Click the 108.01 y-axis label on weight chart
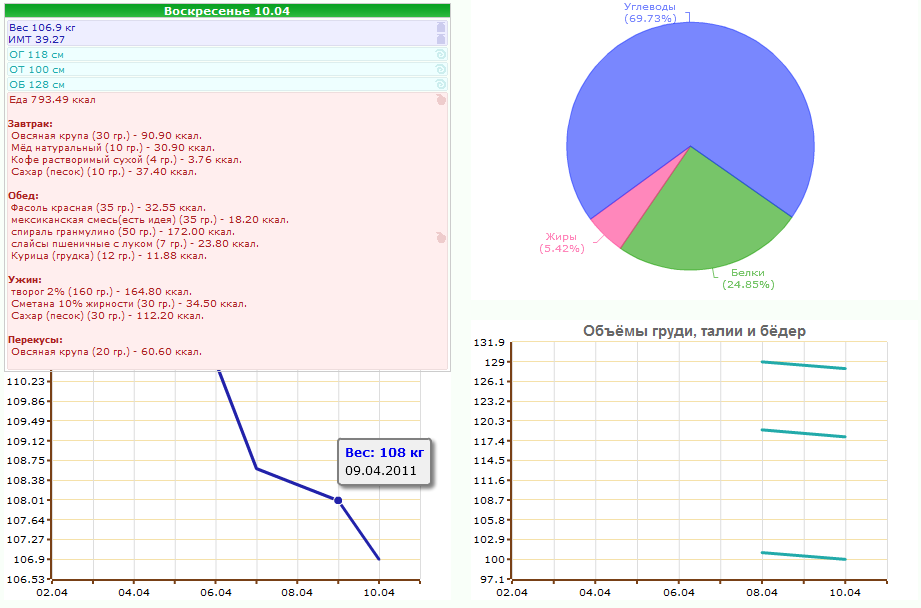 point(25,500)
